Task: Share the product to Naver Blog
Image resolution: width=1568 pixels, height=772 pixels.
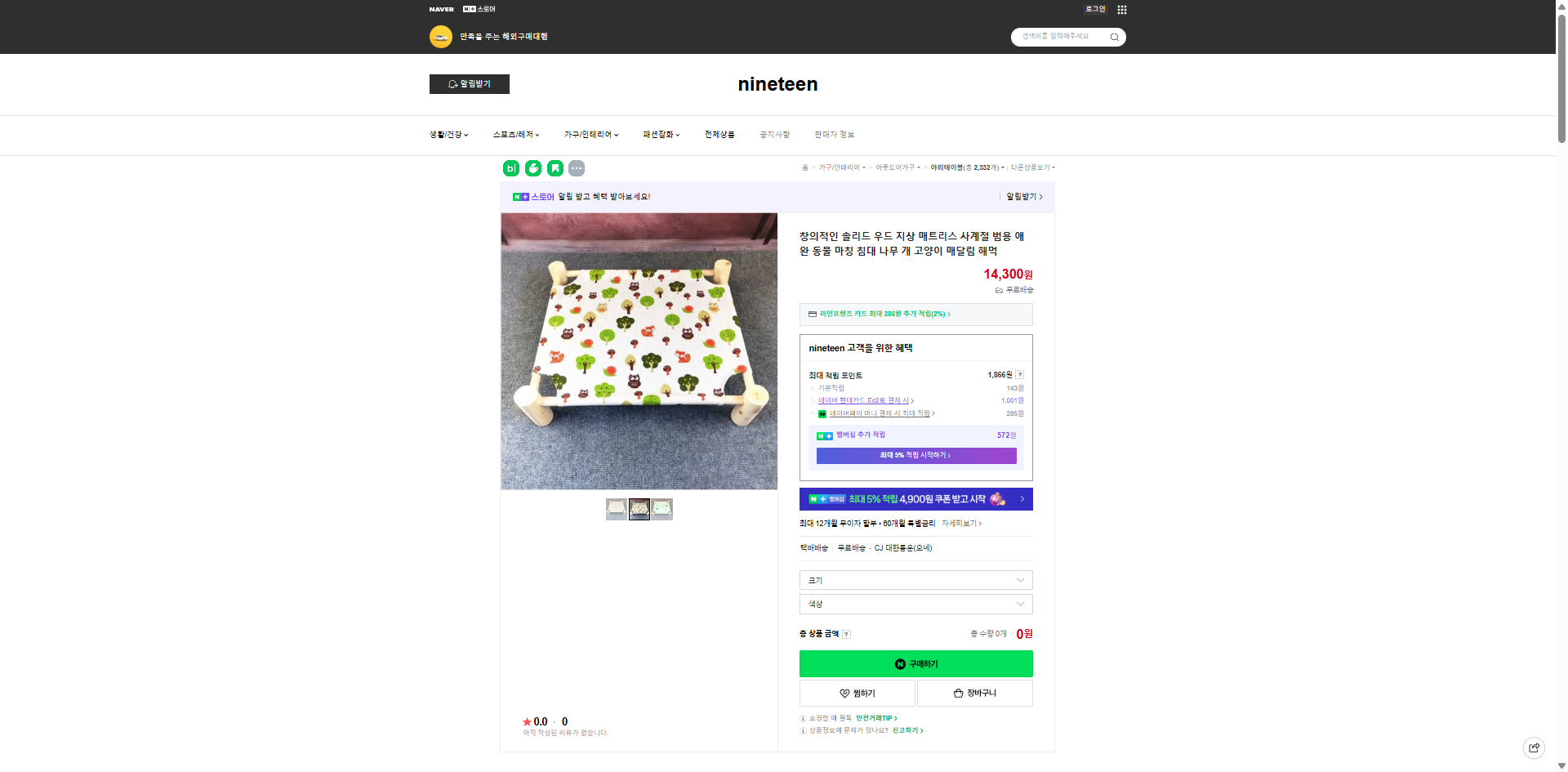Action: [510, 168]
